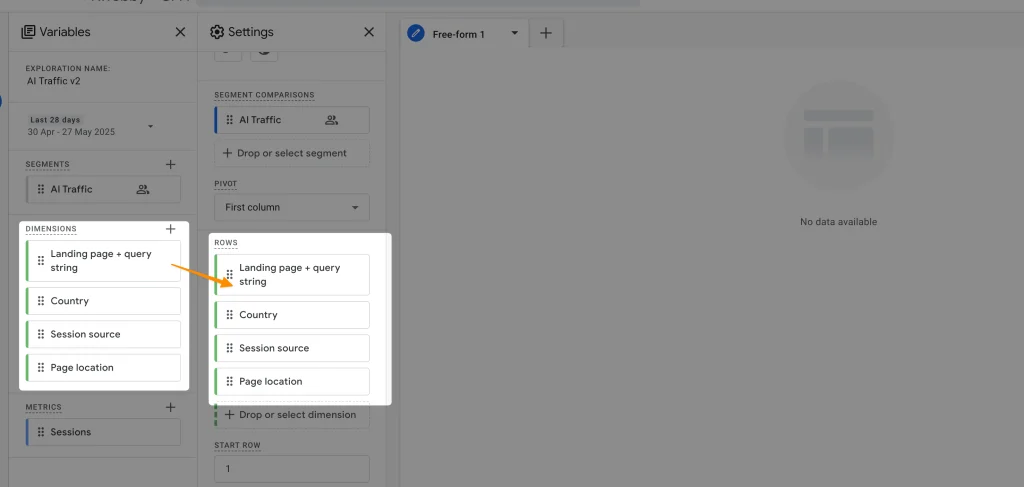Click Drop or select segment
Image resolution: width=1024 pixels, height=487 pixels.
point(292,153)
